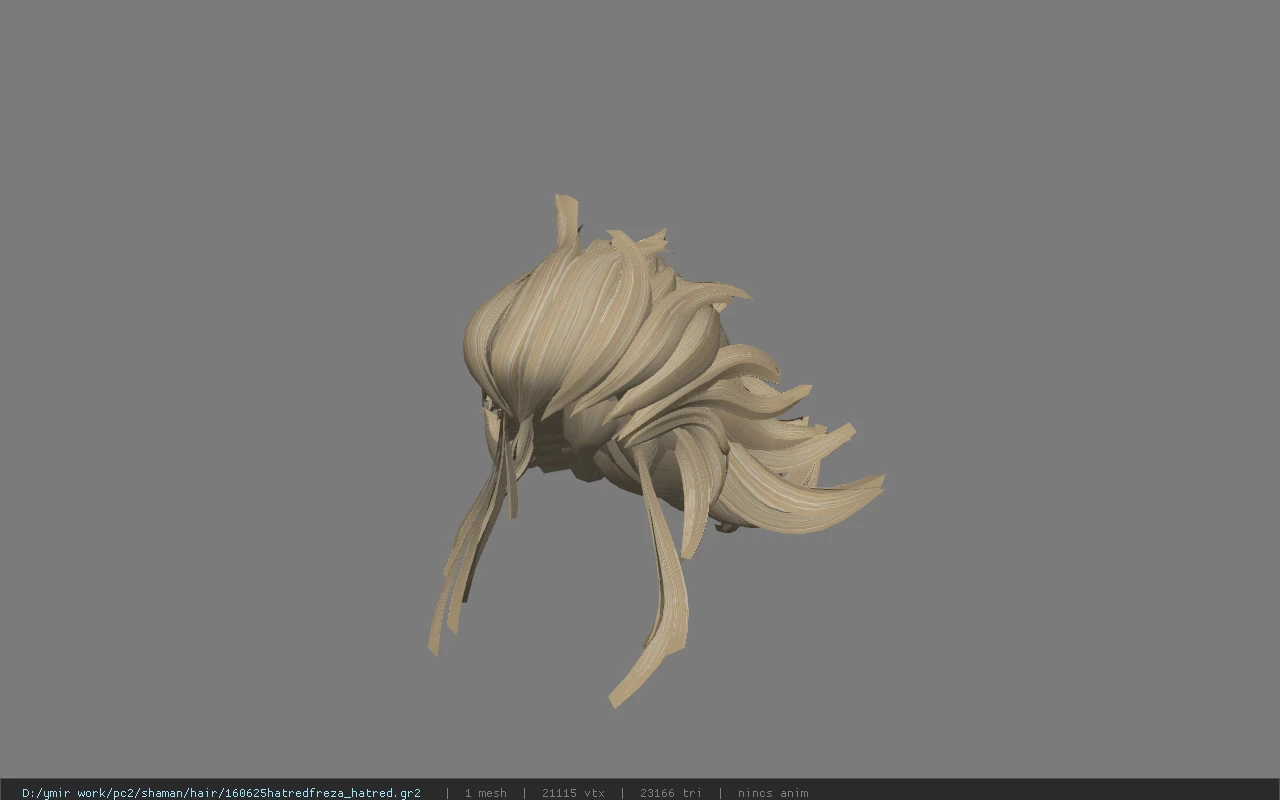
Task: Click the '23166 tri' triangle count
Action: [x=670, y=793]
